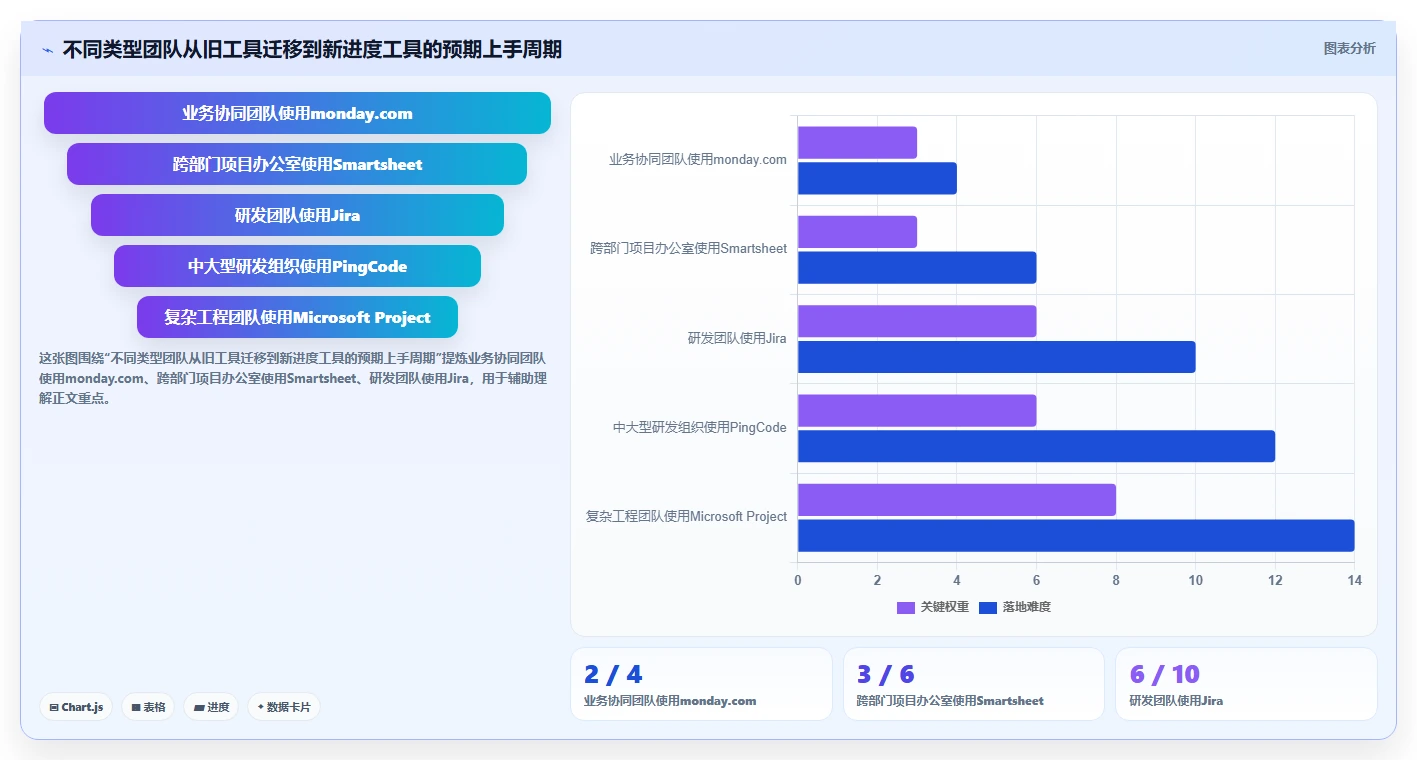Click the 进度 tag chip
The height and width of the screenshot is (760, 1417).
pyautogui.click(x=212, y=707)
